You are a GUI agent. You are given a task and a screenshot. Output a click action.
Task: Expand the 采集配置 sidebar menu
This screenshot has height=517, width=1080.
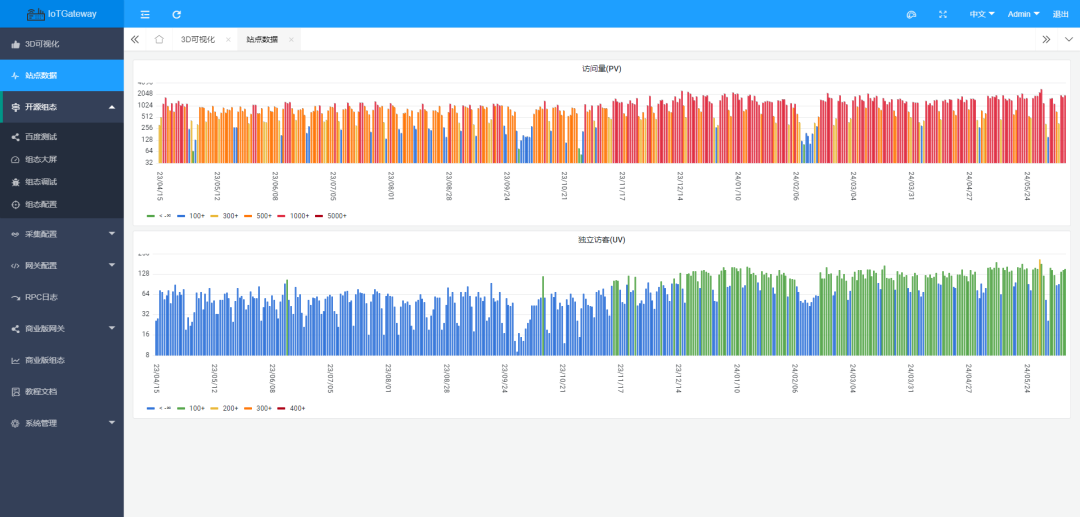pyautogui.click(x=61, y=234)
